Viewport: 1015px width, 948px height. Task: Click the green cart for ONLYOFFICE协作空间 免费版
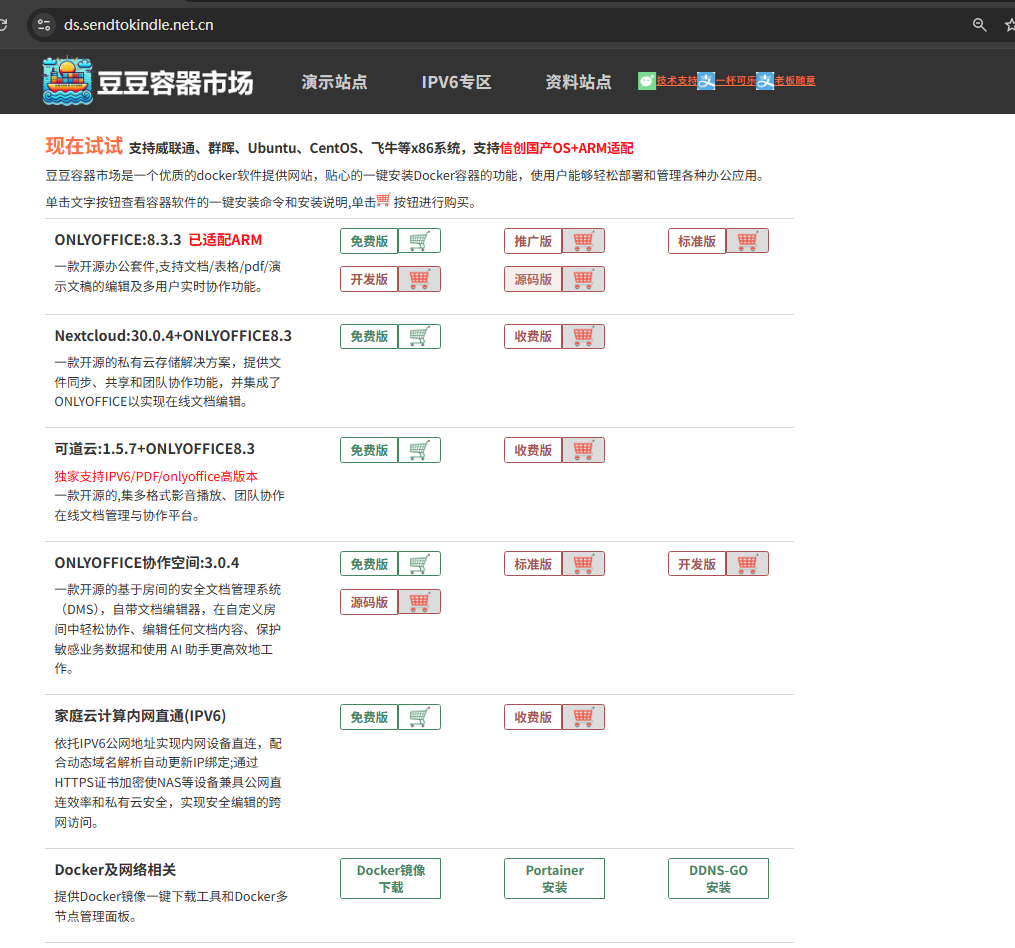coord(419,564)
